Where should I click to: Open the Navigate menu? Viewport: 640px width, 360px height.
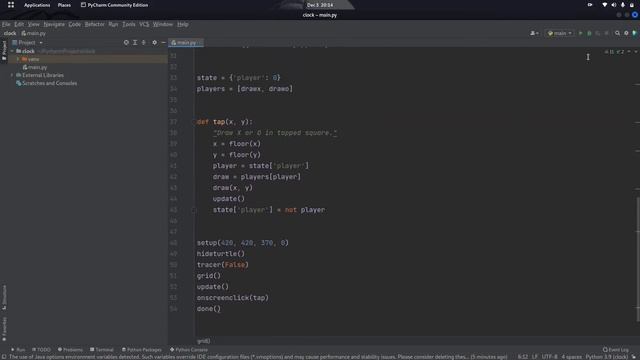tap(54, 24)
